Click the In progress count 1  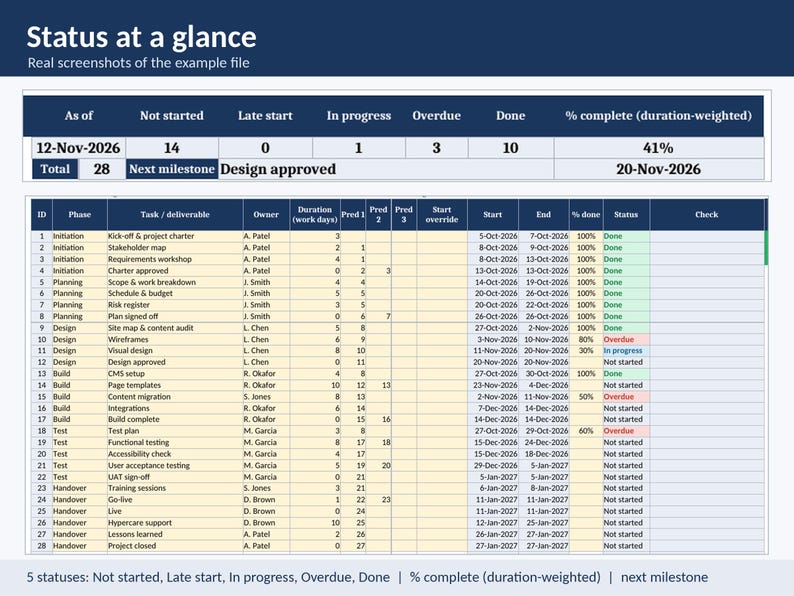(x=359, y=148)
